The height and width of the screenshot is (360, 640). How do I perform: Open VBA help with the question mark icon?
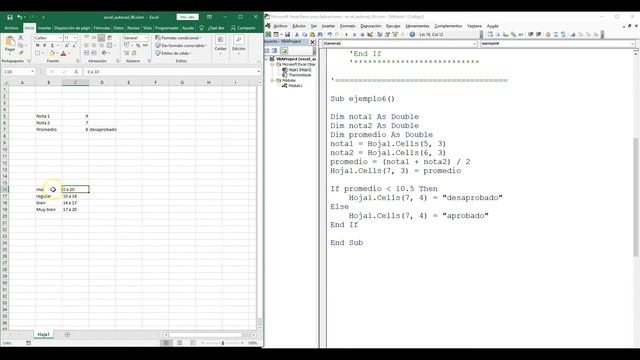click(412, 35)
